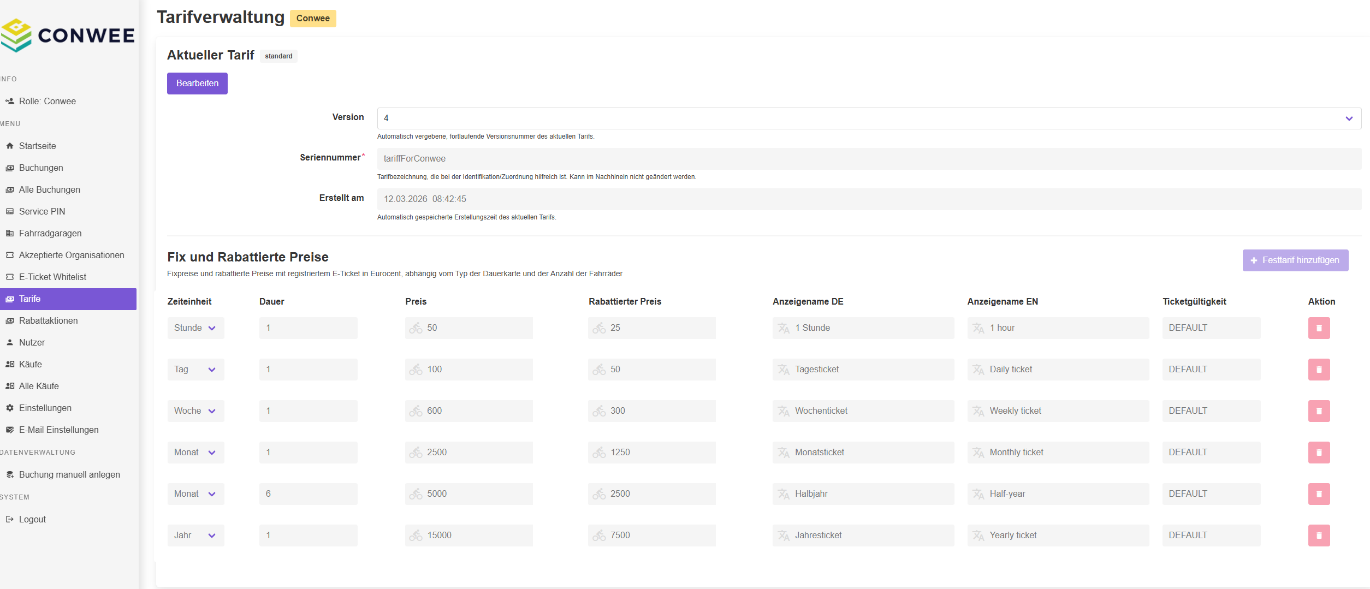
Task: Click the icon beside Fahrradgaragen
Action: coord(10,233)
